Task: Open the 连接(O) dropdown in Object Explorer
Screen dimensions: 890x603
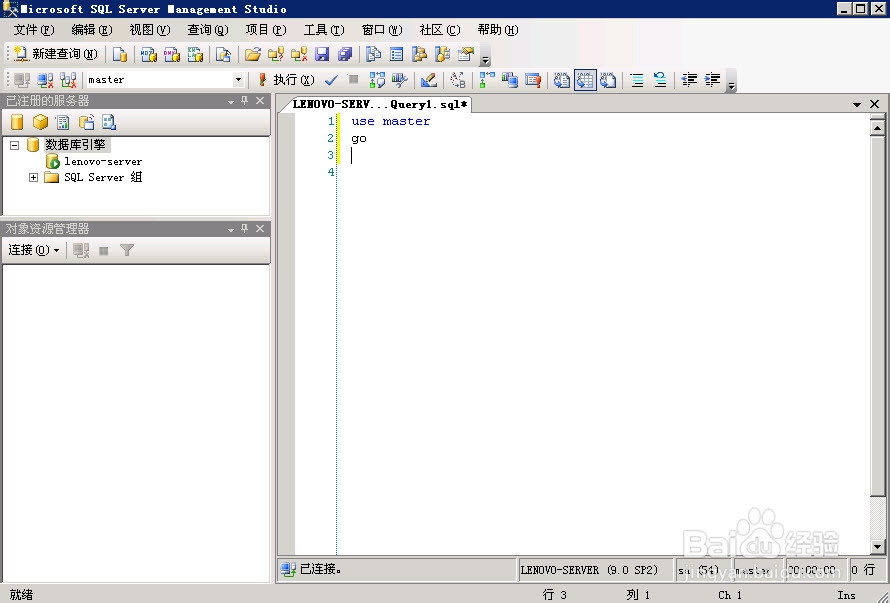Action: click(33, 250)
